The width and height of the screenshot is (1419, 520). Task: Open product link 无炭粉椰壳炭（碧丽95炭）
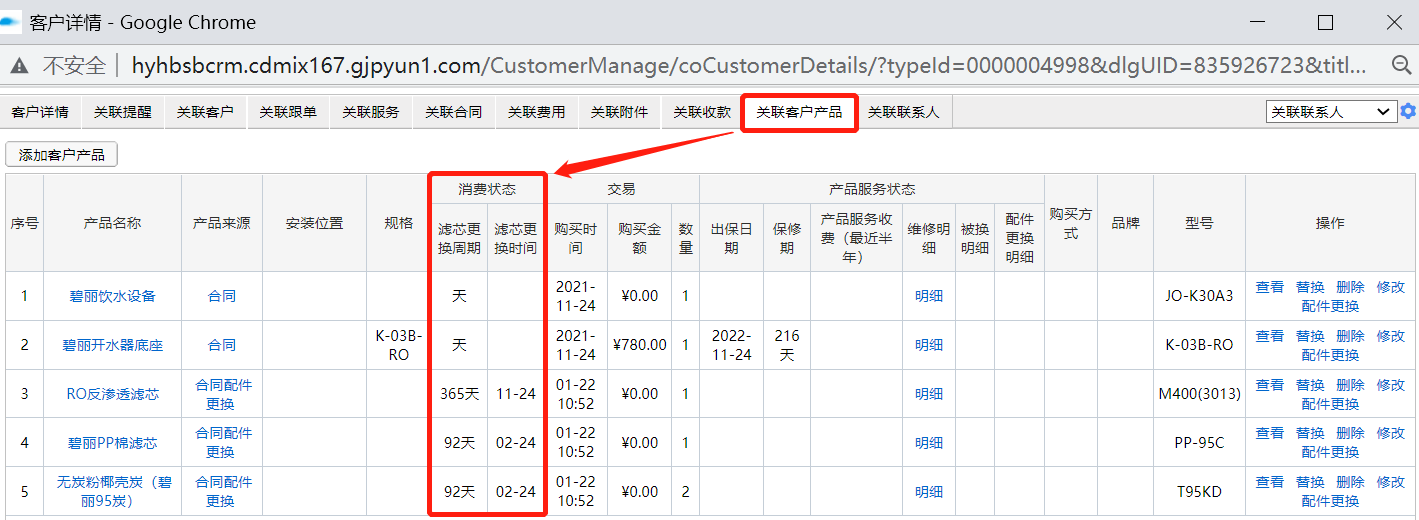click(112, 491)
